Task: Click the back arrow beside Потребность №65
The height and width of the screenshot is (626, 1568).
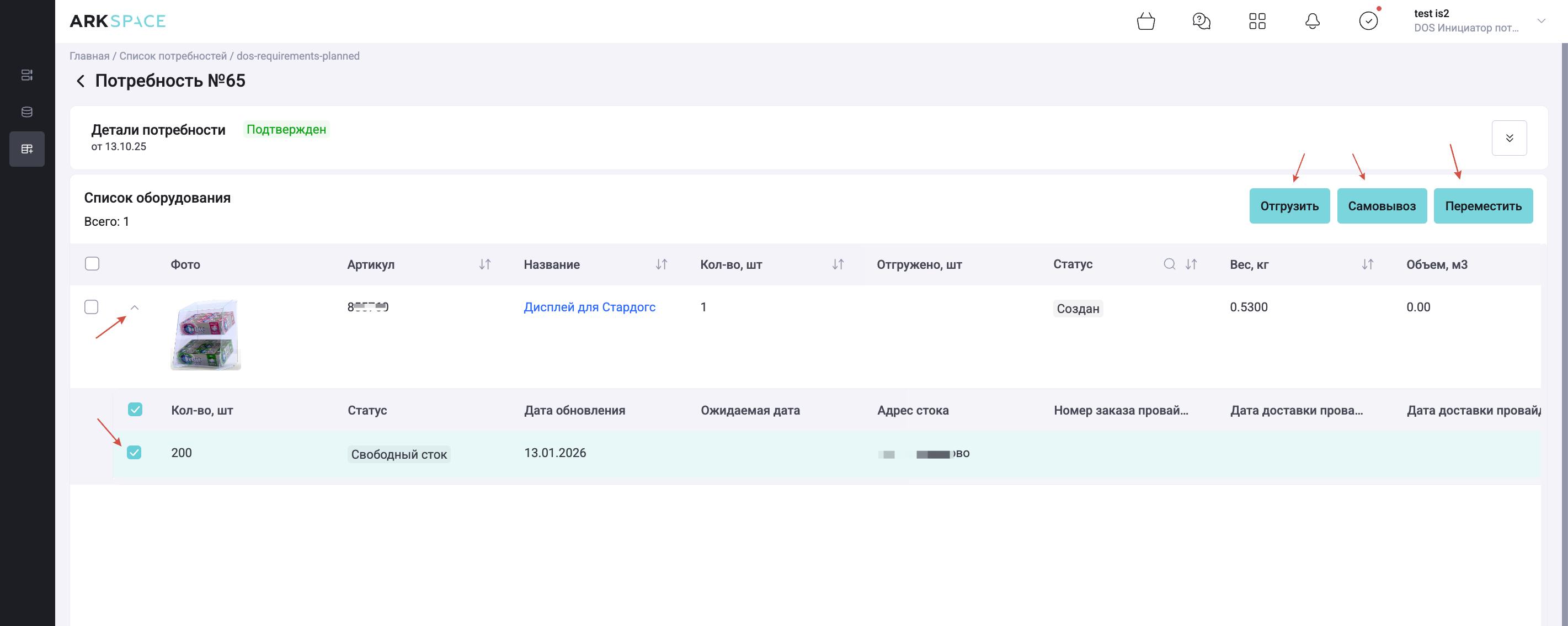Action: pyautogui.click(x=81, y=81)
